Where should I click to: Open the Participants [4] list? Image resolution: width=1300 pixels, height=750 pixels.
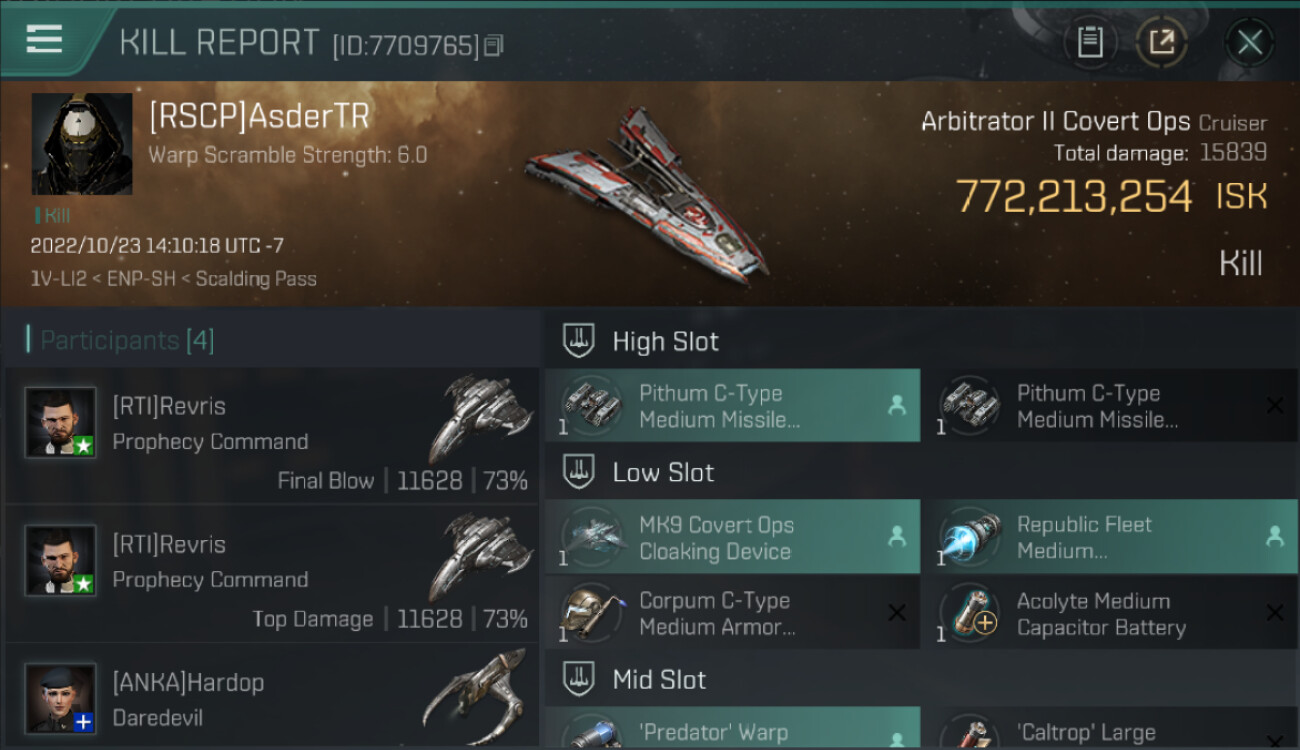(127, 340)
